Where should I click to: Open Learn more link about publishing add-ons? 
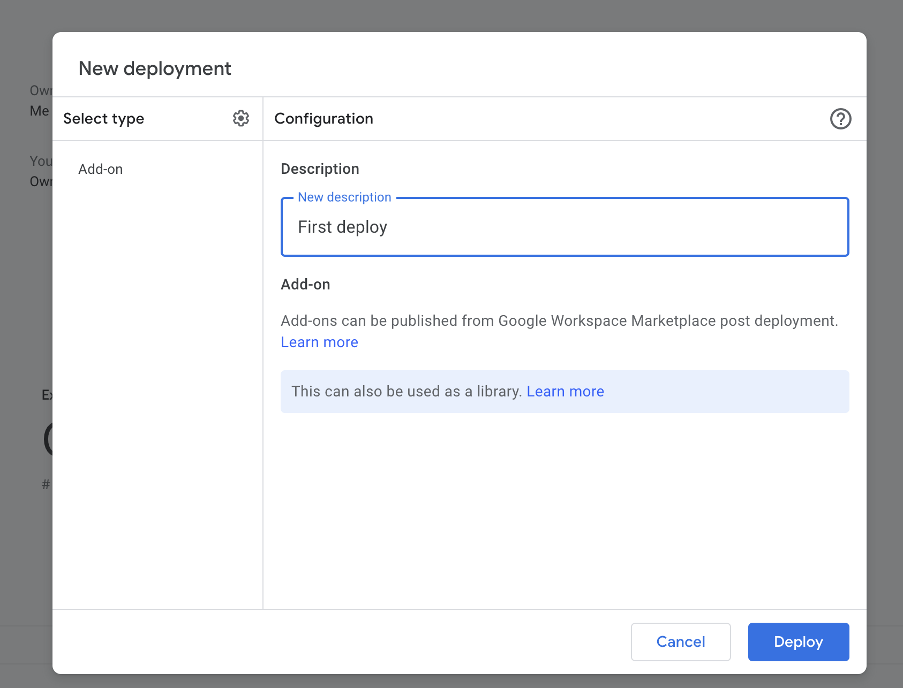coord(319,342)
